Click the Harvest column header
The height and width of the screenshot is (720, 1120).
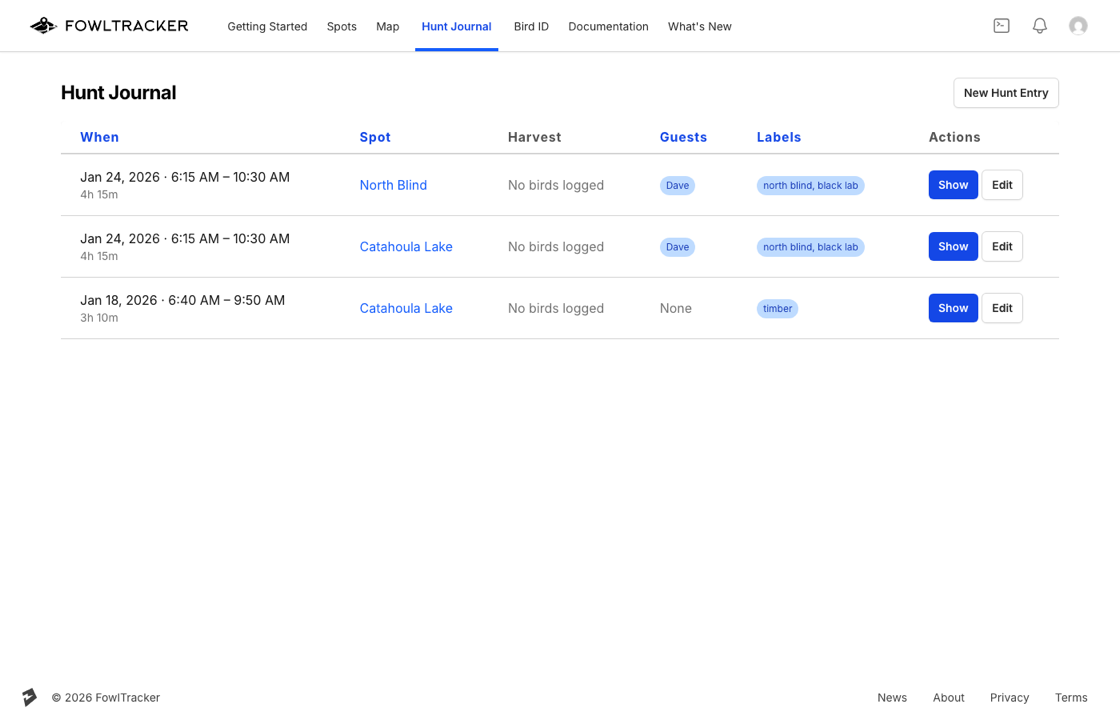coord(534,137)
